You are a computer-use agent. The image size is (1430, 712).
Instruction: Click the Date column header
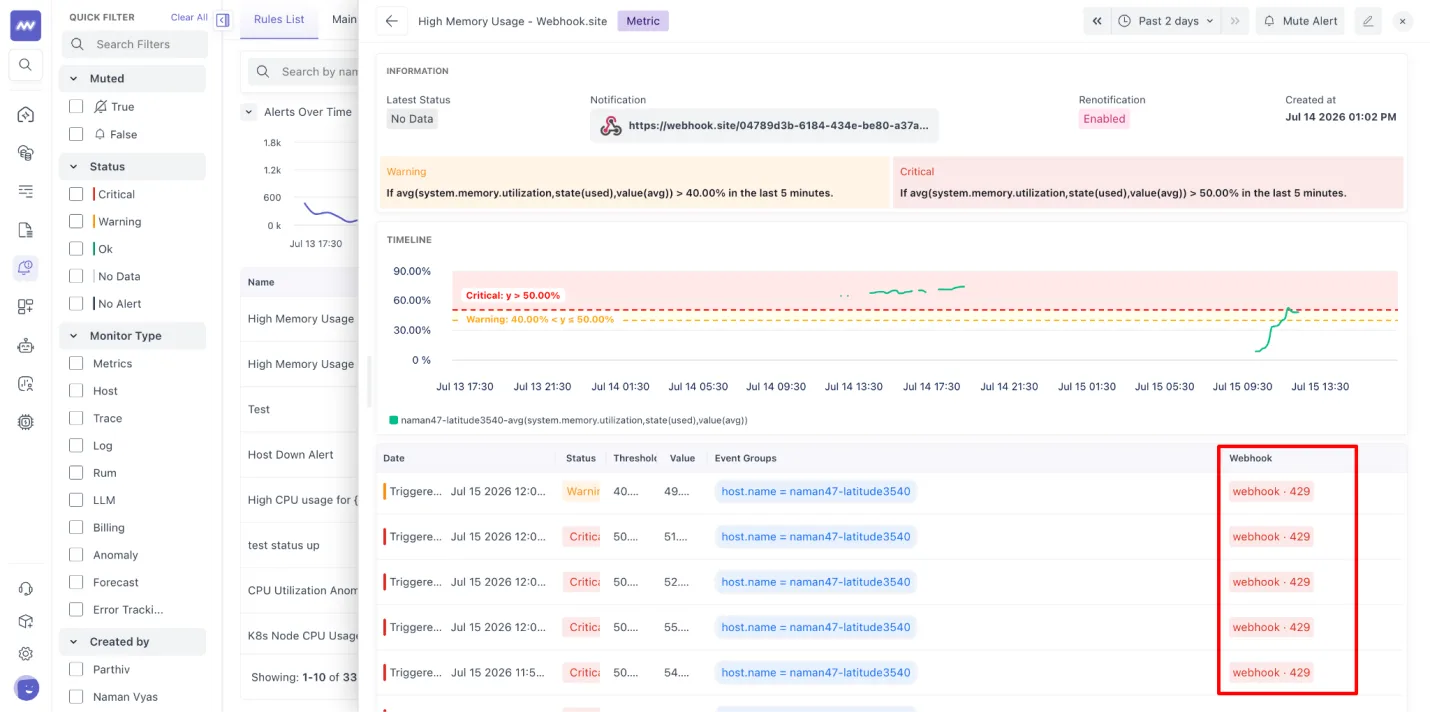[394, 458]
